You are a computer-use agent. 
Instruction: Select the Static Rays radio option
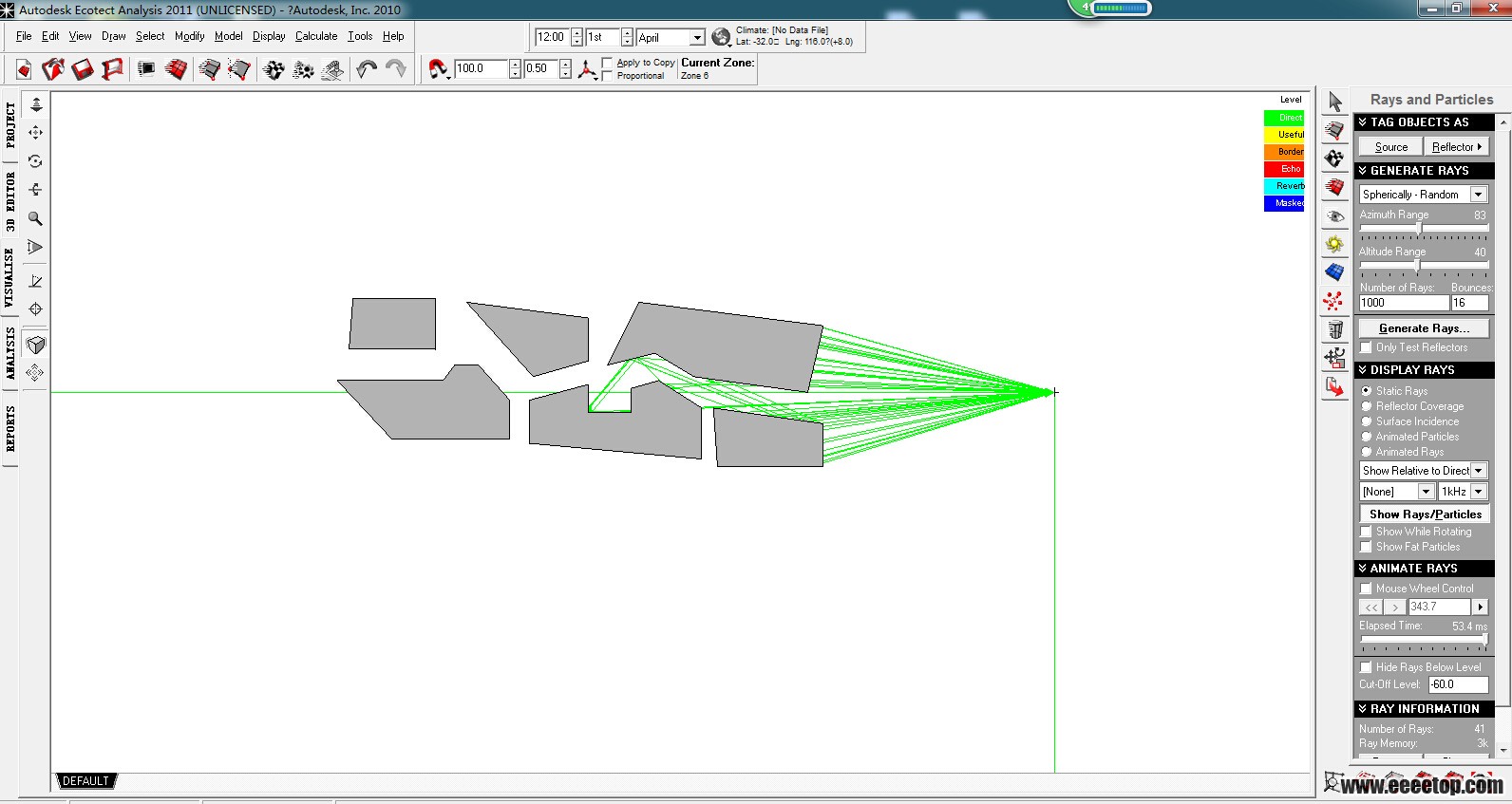pyautogui.click(x=1366, y=391)
